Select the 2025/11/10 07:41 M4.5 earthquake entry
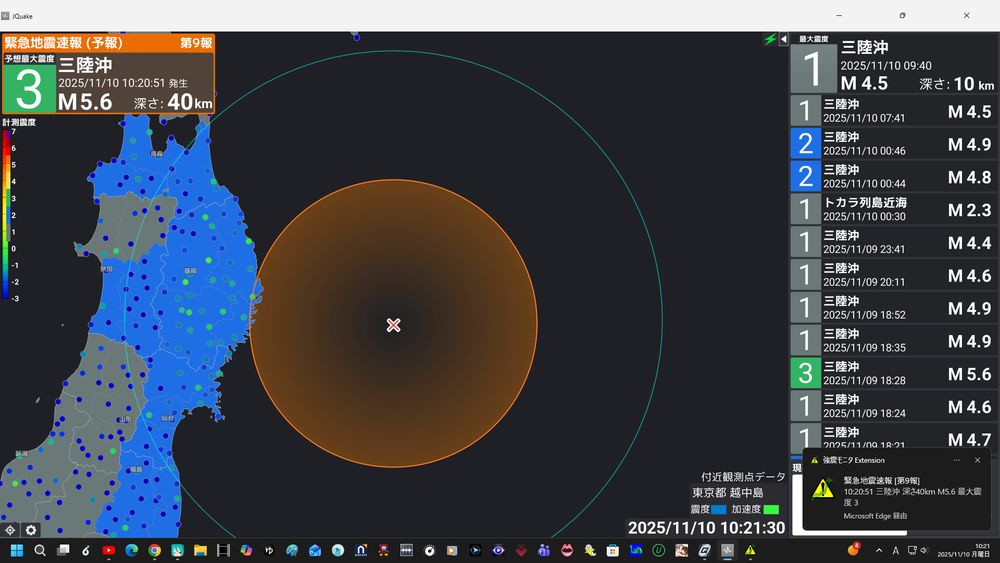Image resolution: width=1000 pixels, height=563 pixels. (894, 110)
